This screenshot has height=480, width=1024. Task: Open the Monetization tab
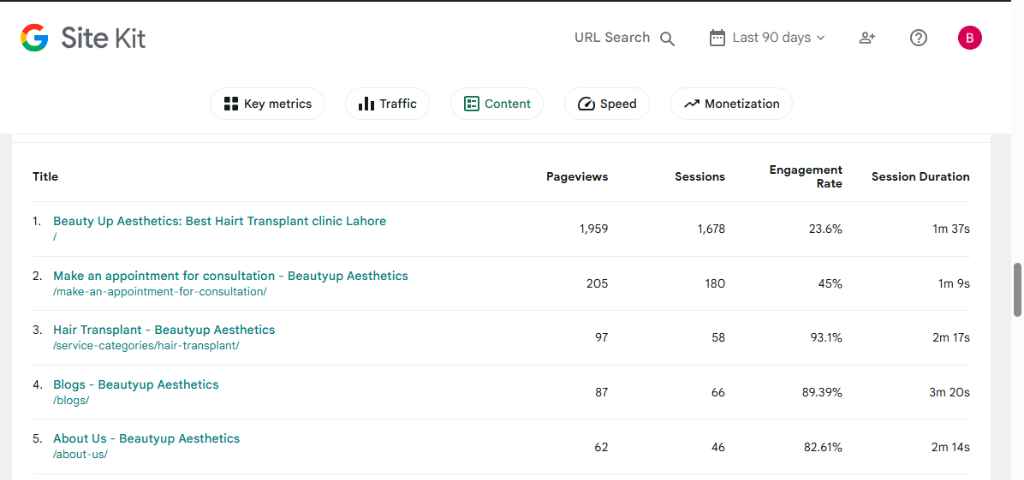click(731, 104)
